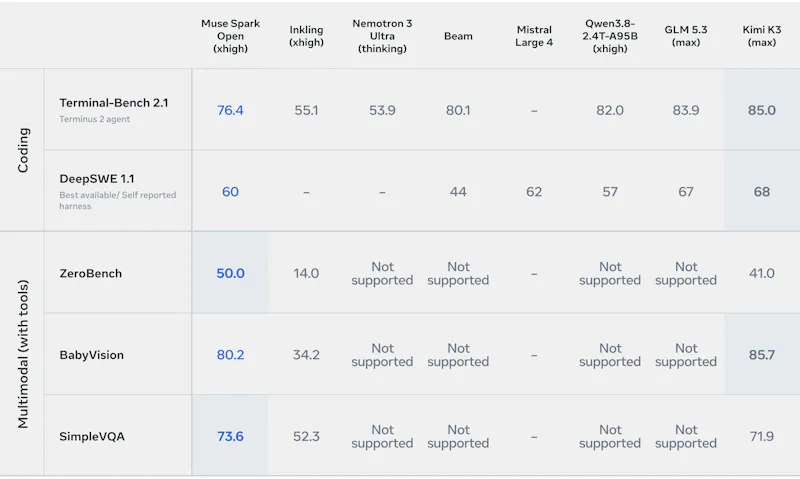Click the 76.4 Terminal-Bench score

tap(230, 110)
